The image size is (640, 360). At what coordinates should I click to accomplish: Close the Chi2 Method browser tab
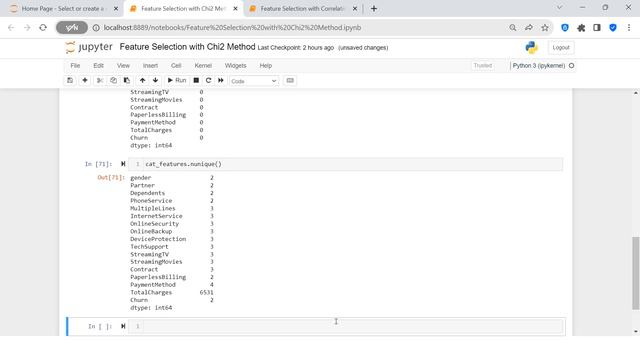236,9
